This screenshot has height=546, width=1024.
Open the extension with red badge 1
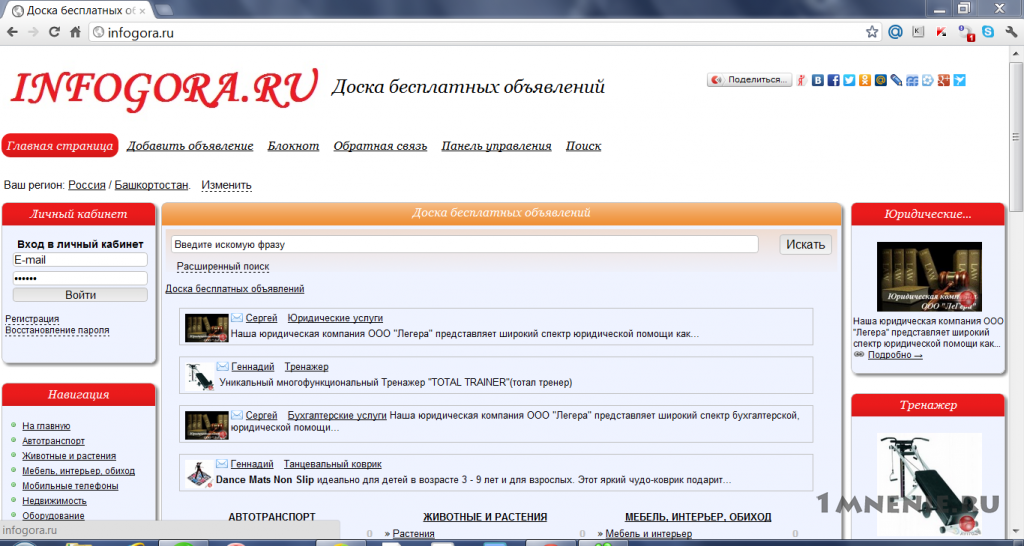coord(965,32)
